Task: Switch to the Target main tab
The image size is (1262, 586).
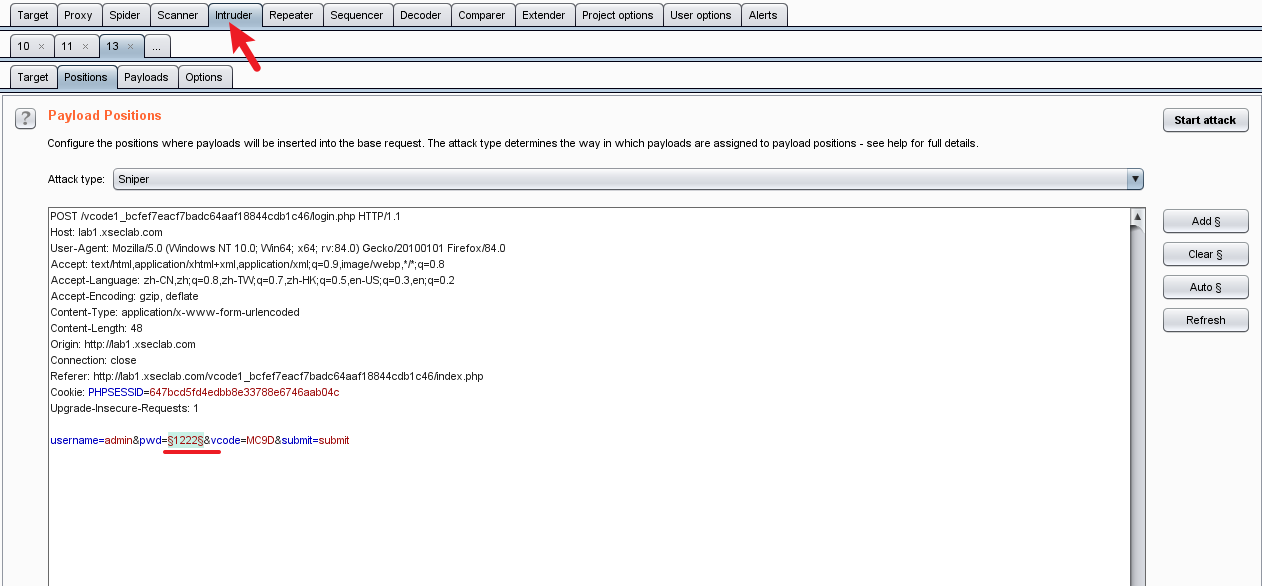Action: coord(33,15)
